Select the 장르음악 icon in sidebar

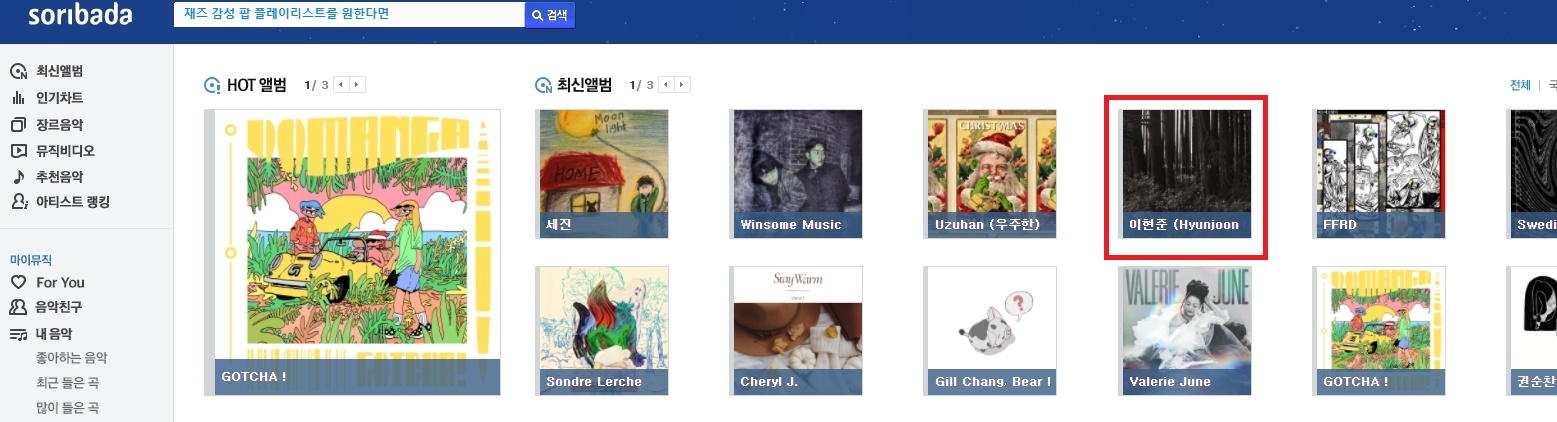click(18, 125)
